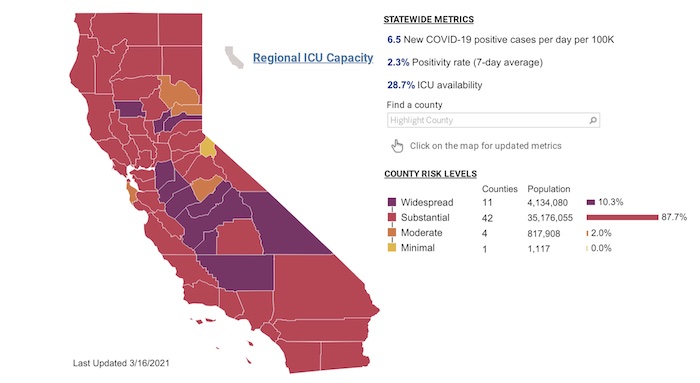Select the purple Widespread legend swatch

pos(392,202)
